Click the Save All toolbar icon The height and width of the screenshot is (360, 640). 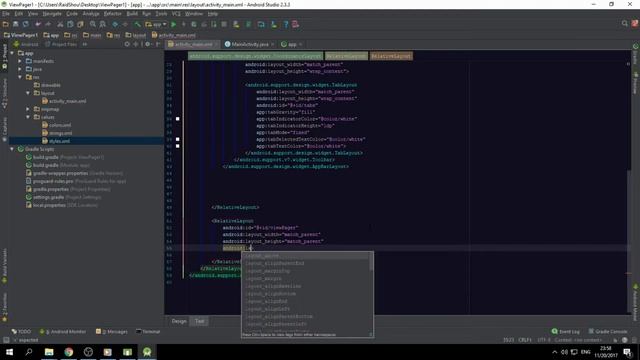[x=16, y=24]
